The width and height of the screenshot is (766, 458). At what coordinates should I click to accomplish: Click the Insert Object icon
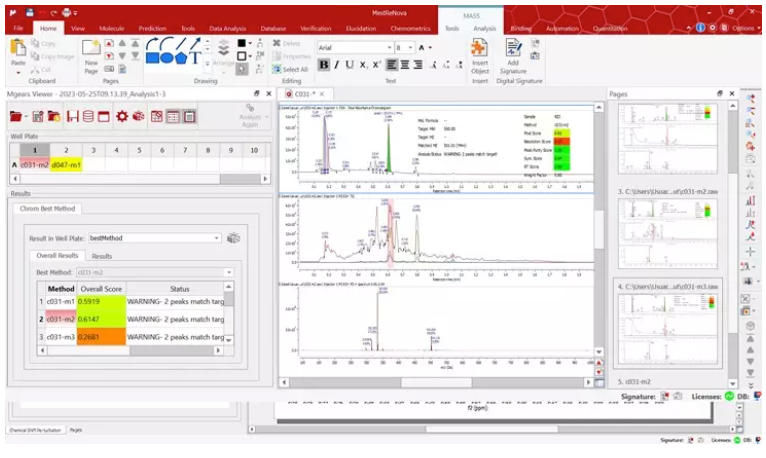point(480,56)
